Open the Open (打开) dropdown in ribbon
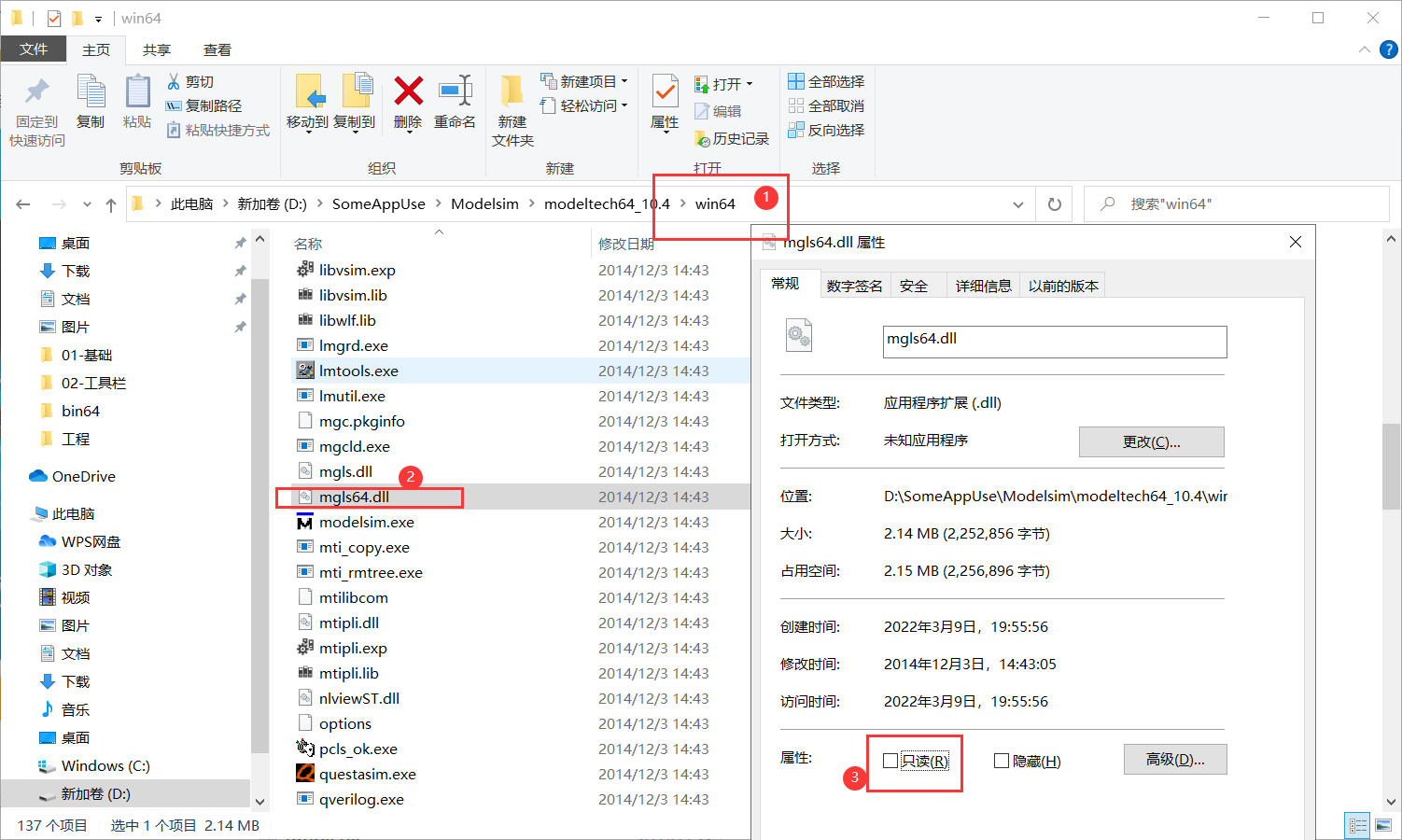This screenshot has width=1402, height=840. tap(723, 84)
